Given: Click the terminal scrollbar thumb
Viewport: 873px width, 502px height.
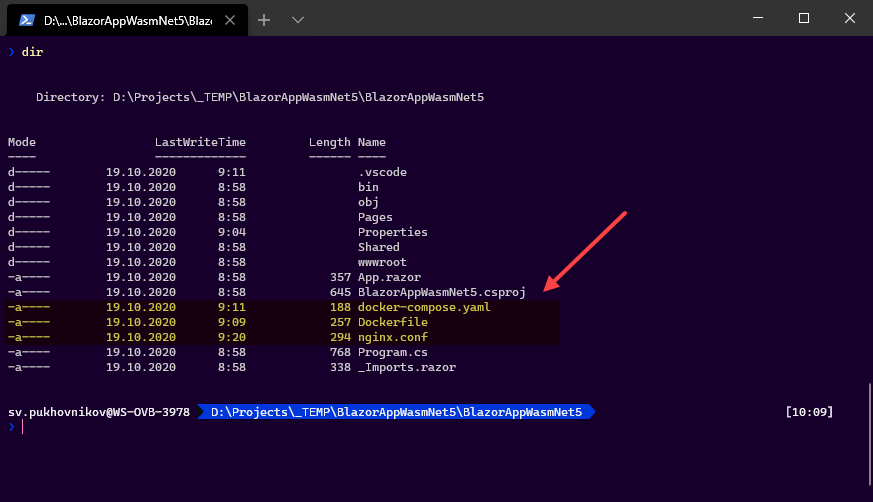Looking at the screenshot, I should pos(870,434).
